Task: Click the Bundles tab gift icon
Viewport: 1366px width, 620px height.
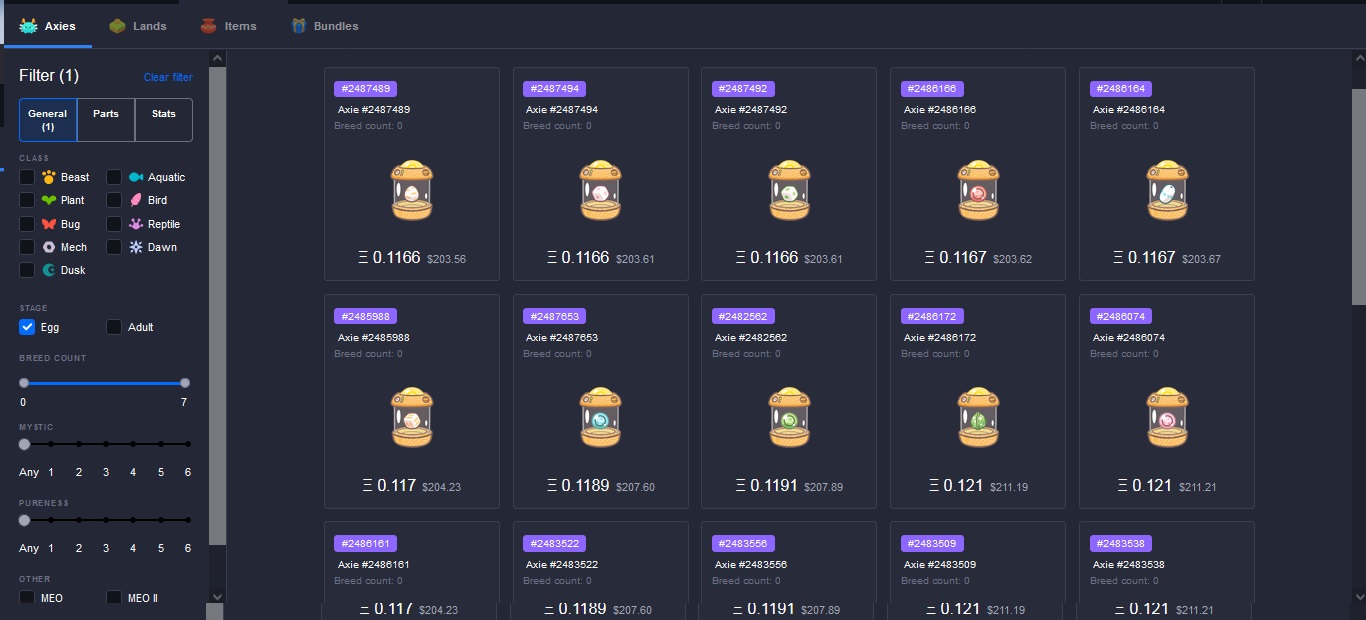Action: click(299, 26)
